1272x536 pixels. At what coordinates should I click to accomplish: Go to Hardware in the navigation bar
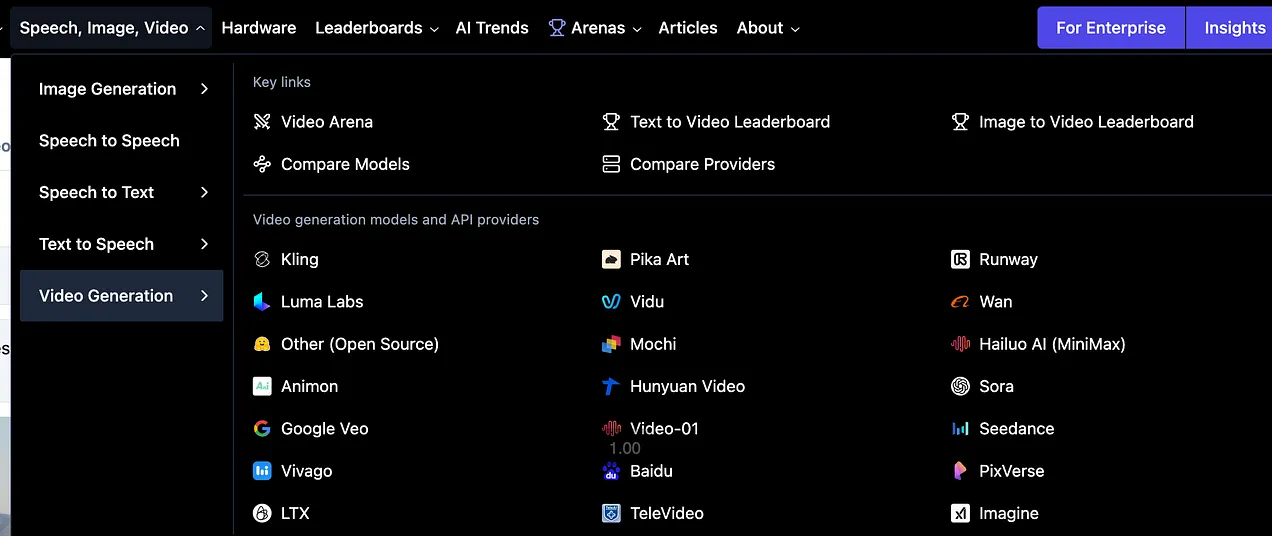[259, 28]
